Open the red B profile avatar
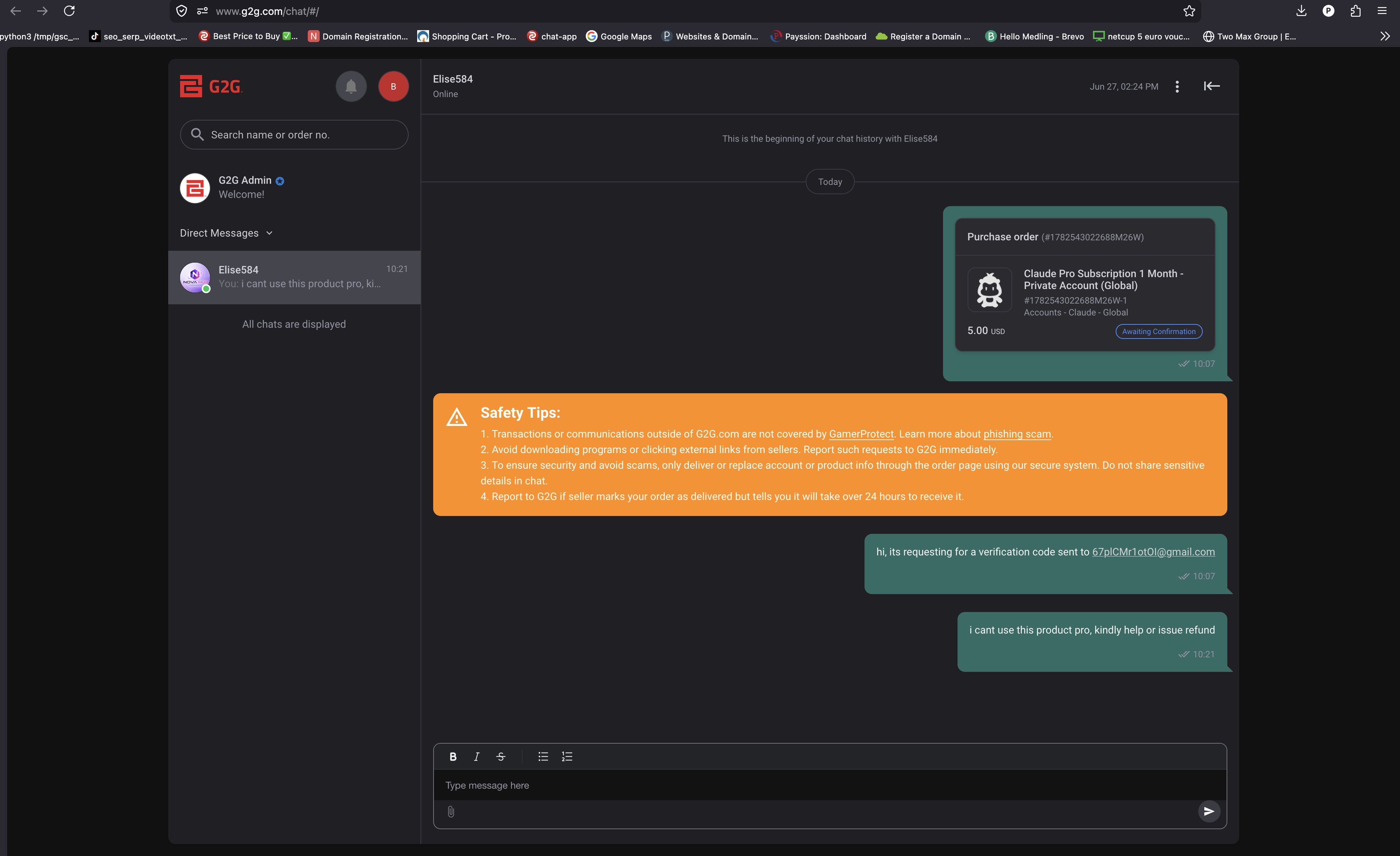 [x=393, y=86]
